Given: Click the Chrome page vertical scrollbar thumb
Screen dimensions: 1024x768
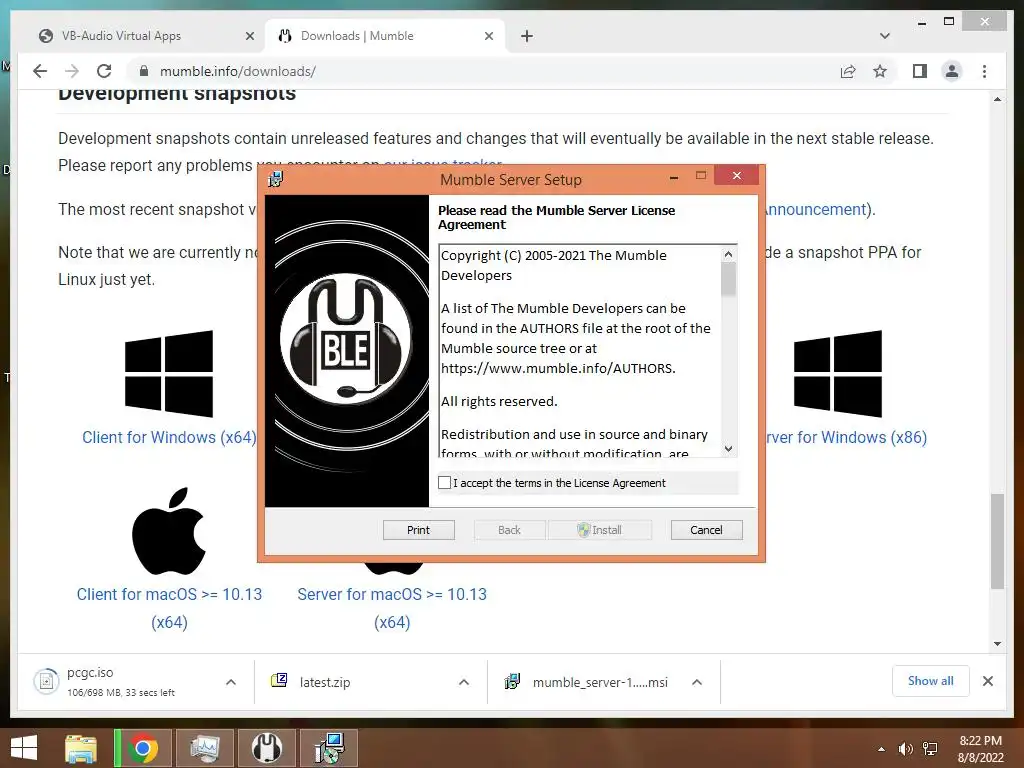Looking at the screenshot, I should (x=997, y=541).
